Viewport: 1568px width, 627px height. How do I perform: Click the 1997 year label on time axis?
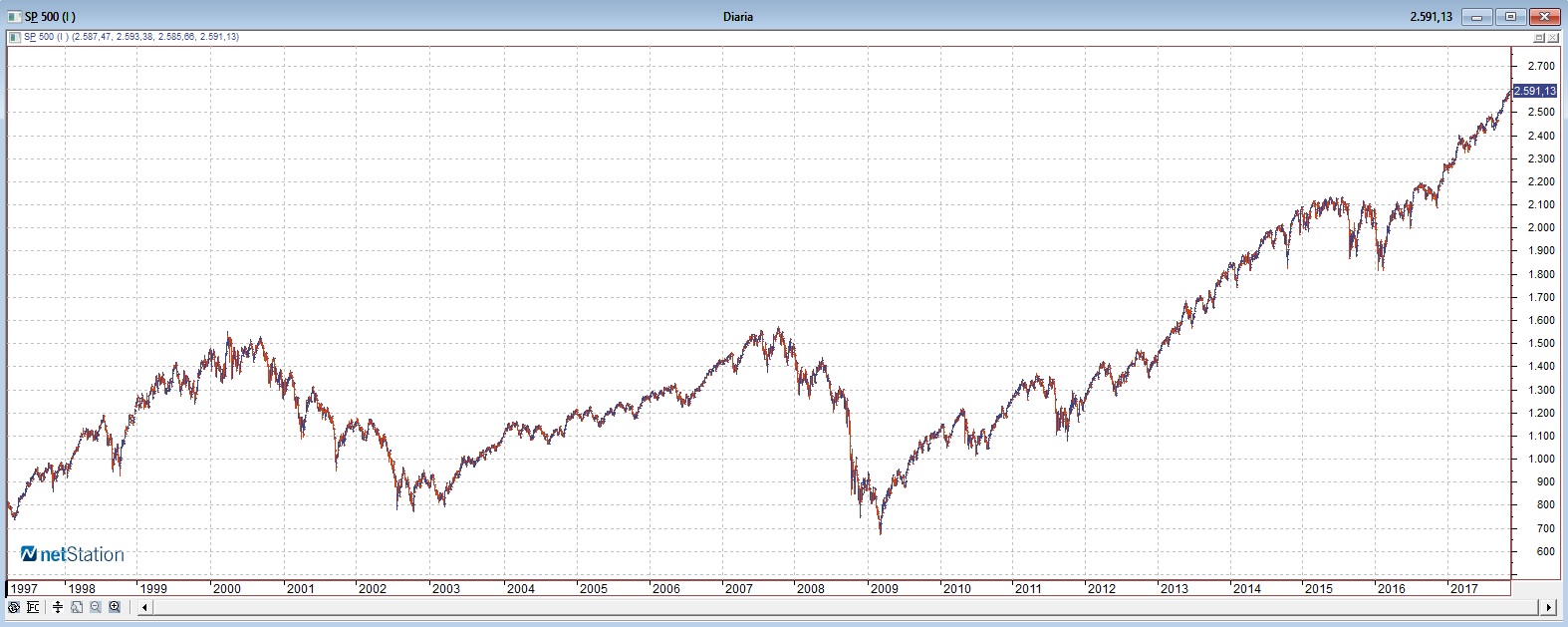pos(24,588)
